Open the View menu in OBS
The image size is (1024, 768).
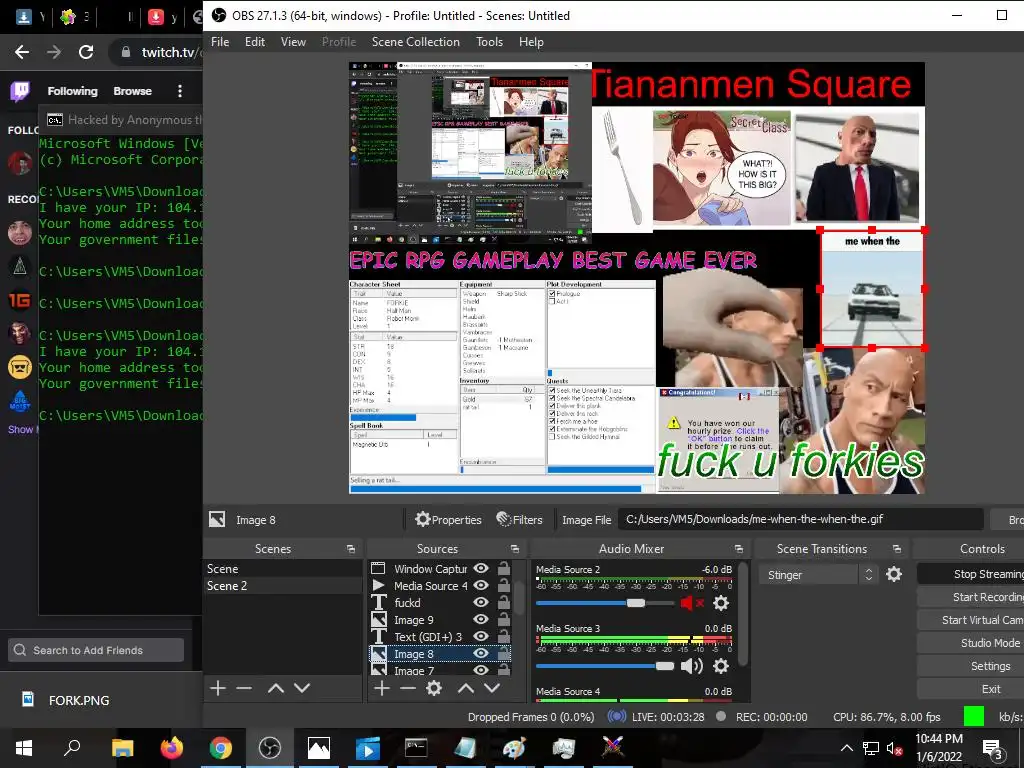coord(293,42)
